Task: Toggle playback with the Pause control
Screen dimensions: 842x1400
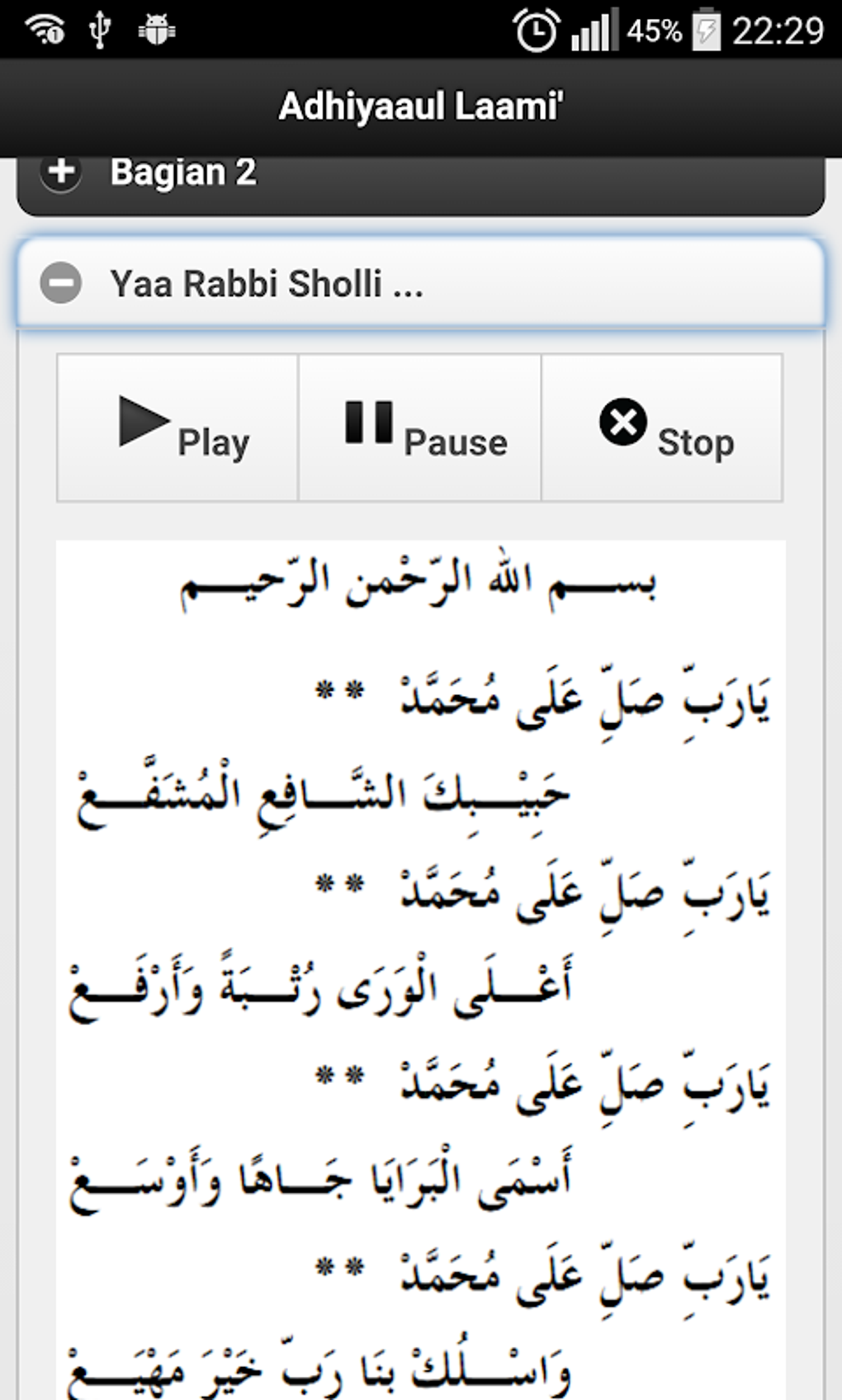Action: point(419,425)
